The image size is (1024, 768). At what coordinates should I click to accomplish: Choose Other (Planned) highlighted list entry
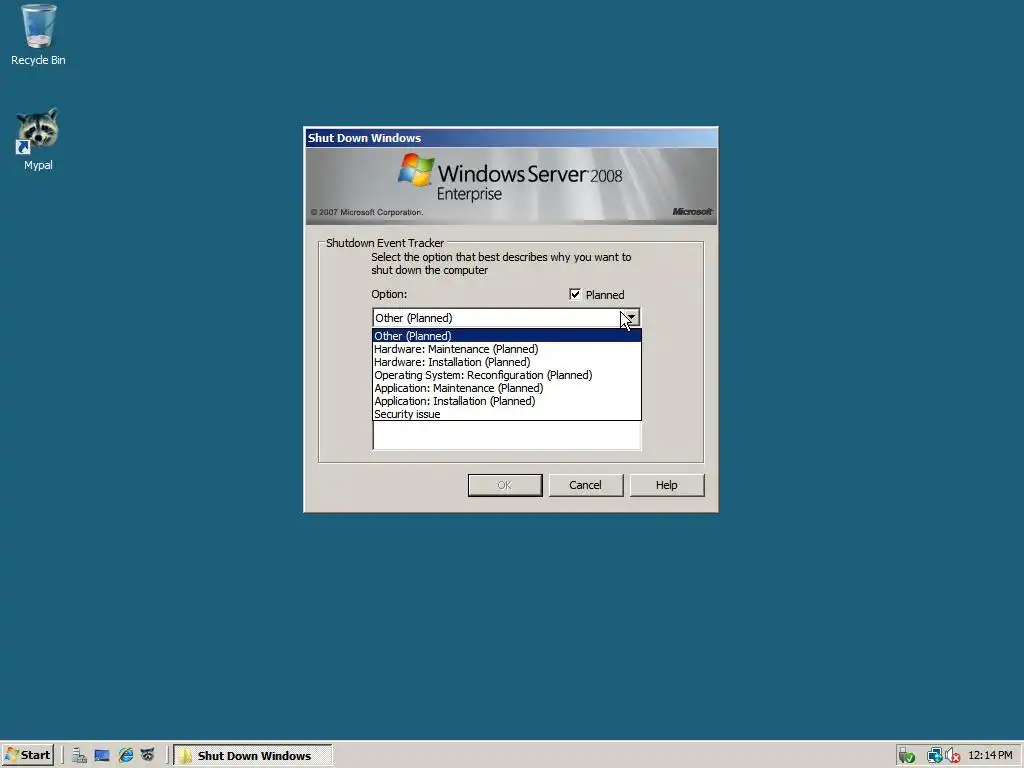(x=507, y=336)
